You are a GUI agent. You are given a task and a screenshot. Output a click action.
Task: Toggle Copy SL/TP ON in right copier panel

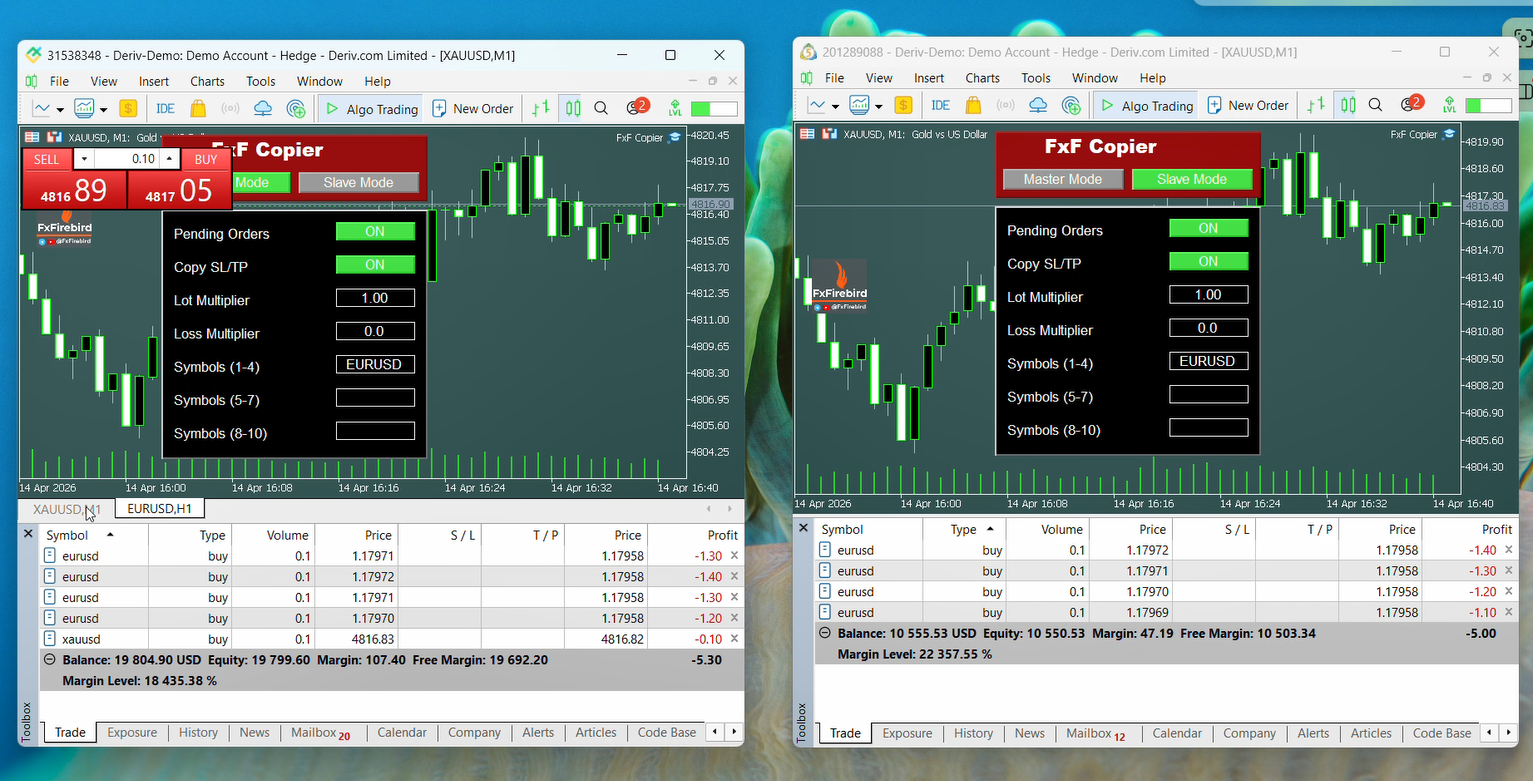tap(1208, 262)
